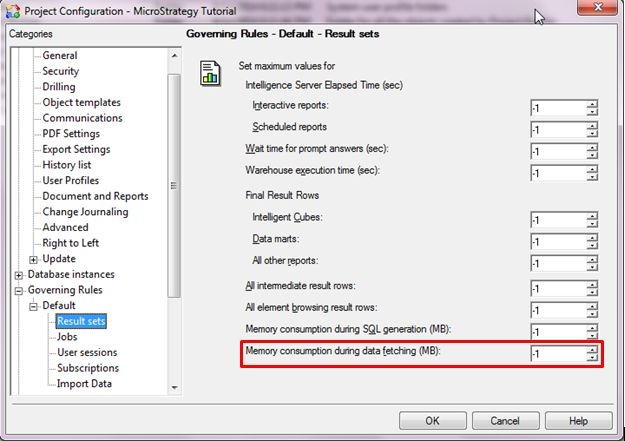Increase Interactive reports value with up arrow

592,104
